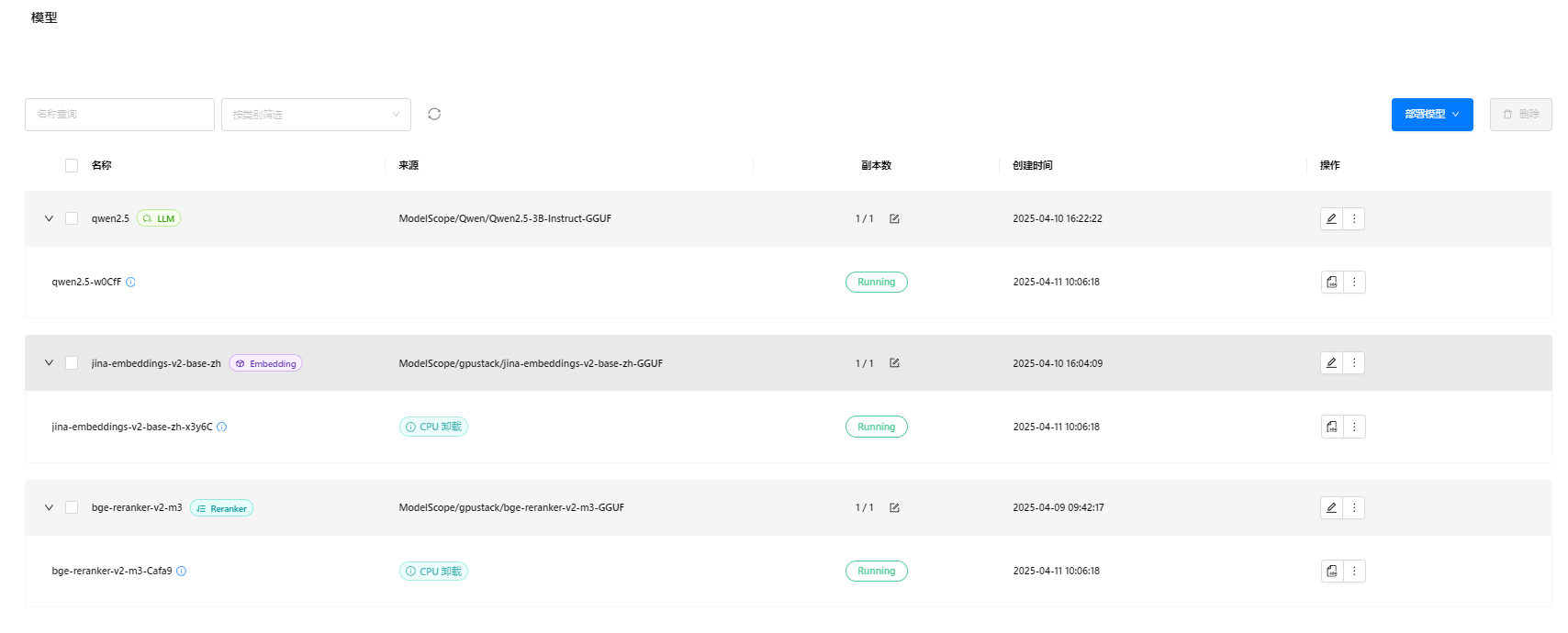Click info icon next to bge-reranker-v2-m3-Cafa9
This screenshot has width=1568, height=633.
[181, 571]
